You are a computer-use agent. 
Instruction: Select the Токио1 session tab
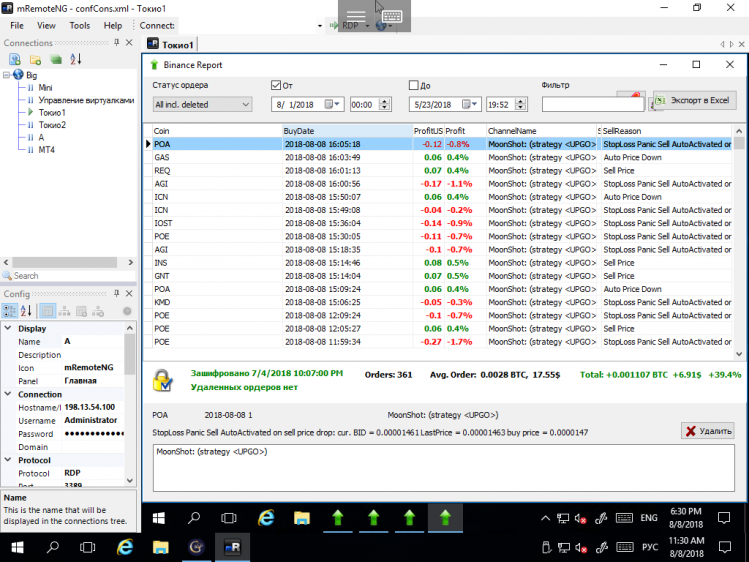click(x=171, y=44)
